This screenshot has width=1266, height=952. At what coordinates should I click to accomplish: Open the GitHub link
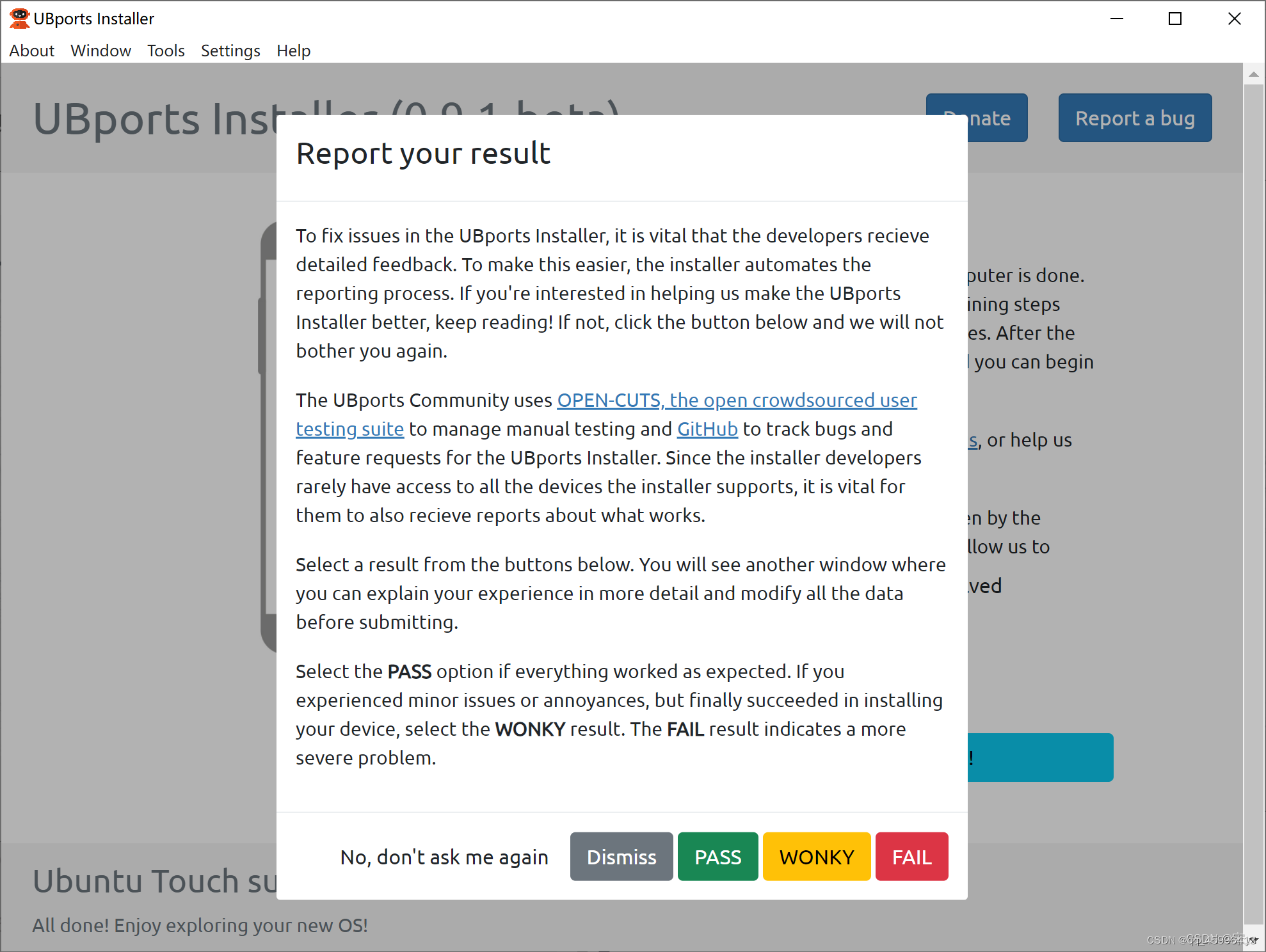click(x=707, y=429)
